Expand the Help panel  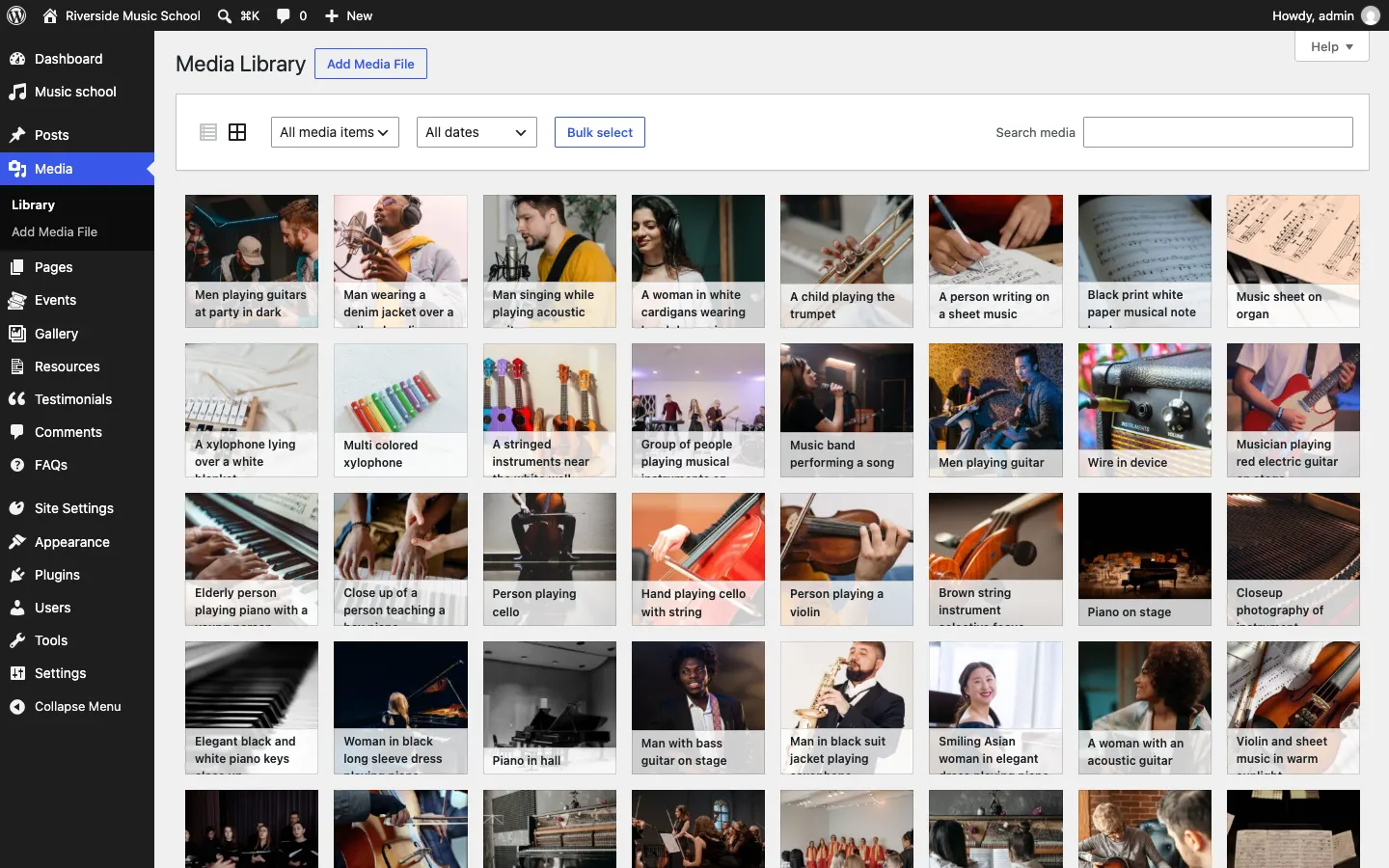[1332, 46]
